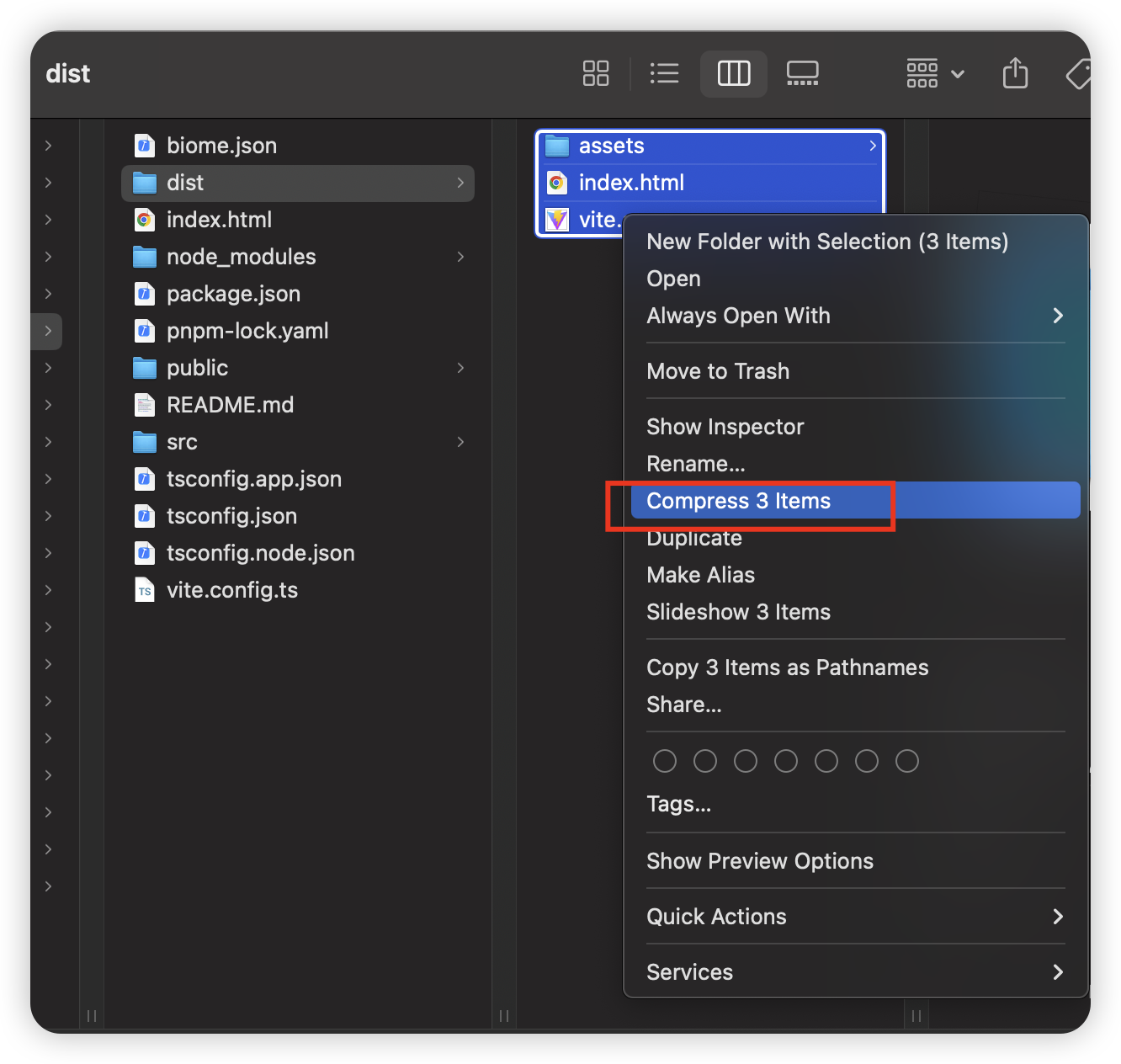Click the Share toolbar icon
Viewport: 1121px width, 1064px height.
pyautogui.click(x=1015, y=73)
